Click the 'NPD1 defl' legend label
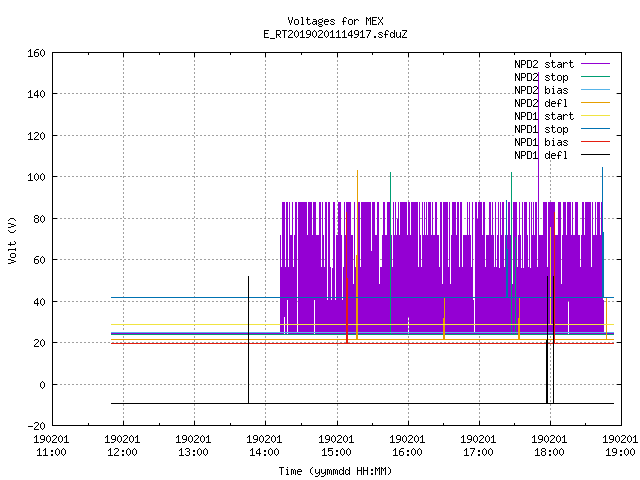 [x=541, y=155]
